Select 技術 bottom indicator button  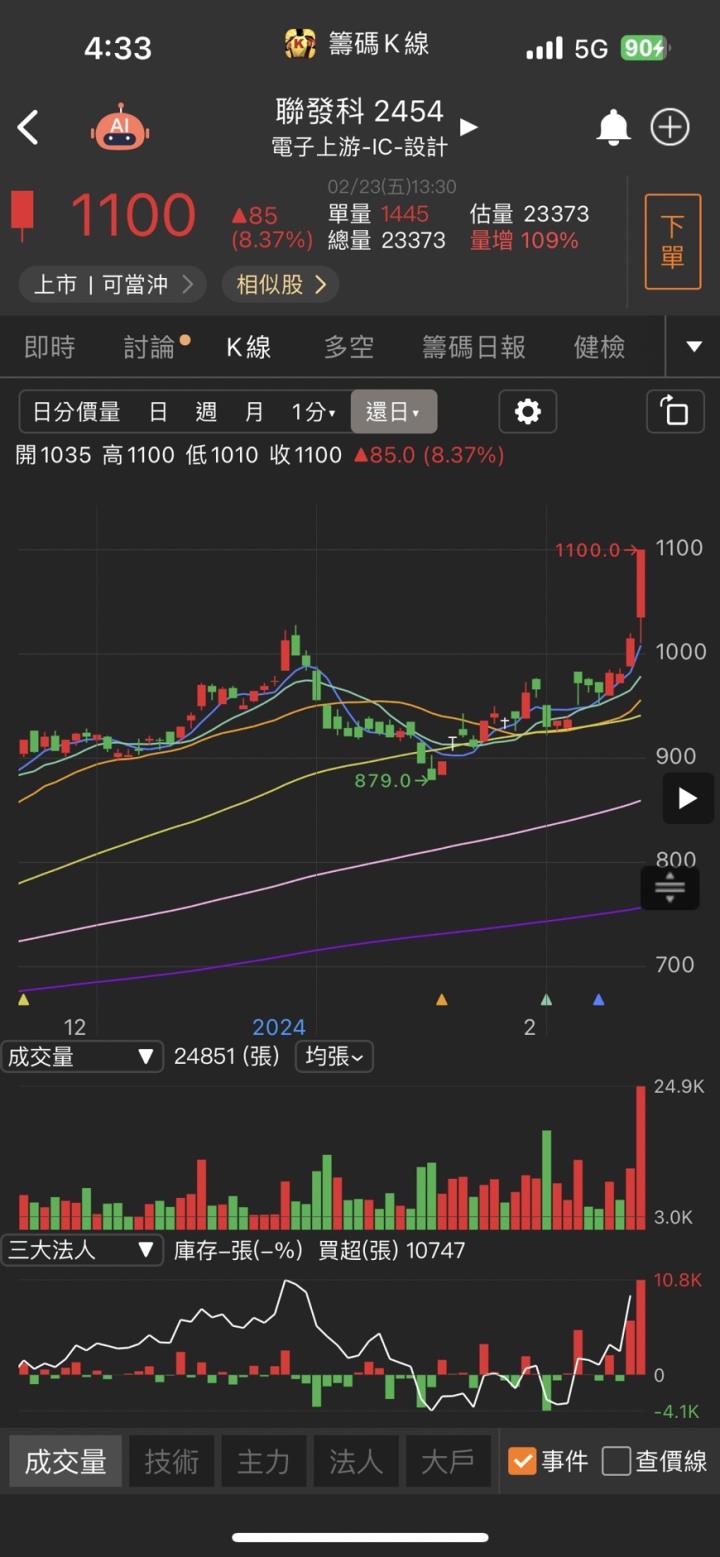pyautogui.click(x=171, y=1461)
